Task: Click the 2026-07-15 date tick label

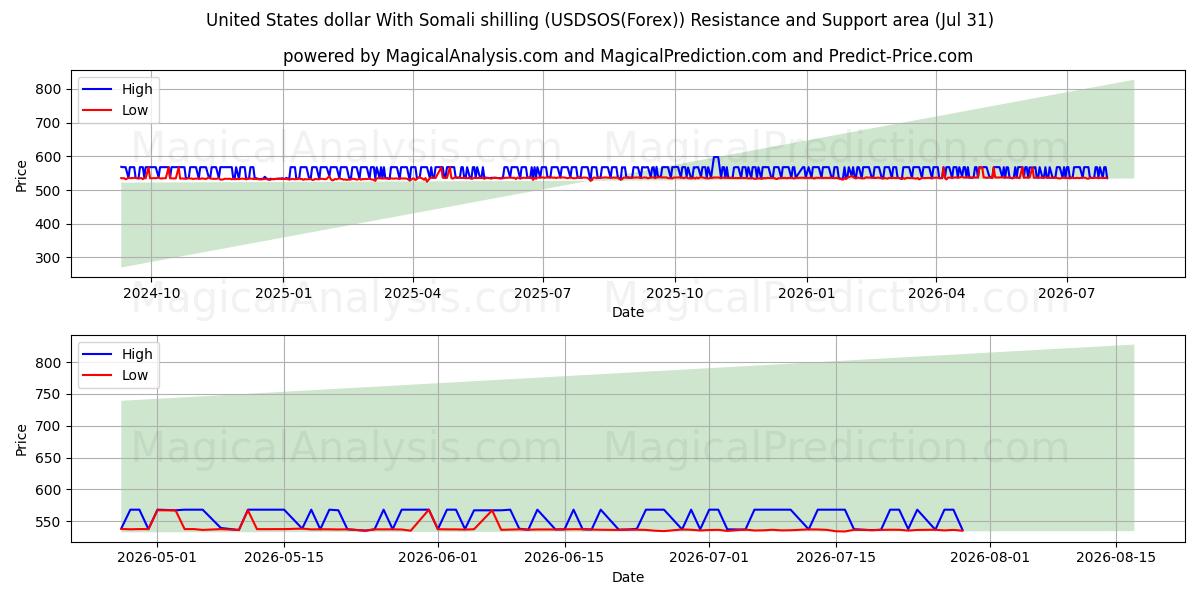Action: click(x=836, y=559)
